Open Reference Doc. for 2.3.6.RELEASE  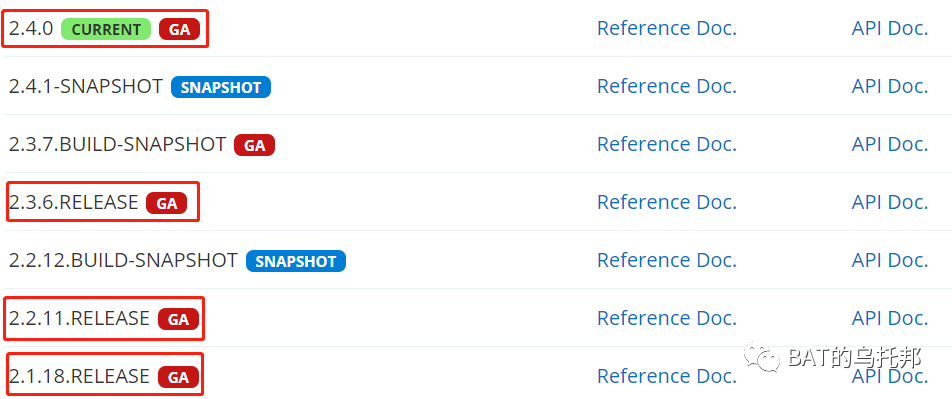point(667,202)
